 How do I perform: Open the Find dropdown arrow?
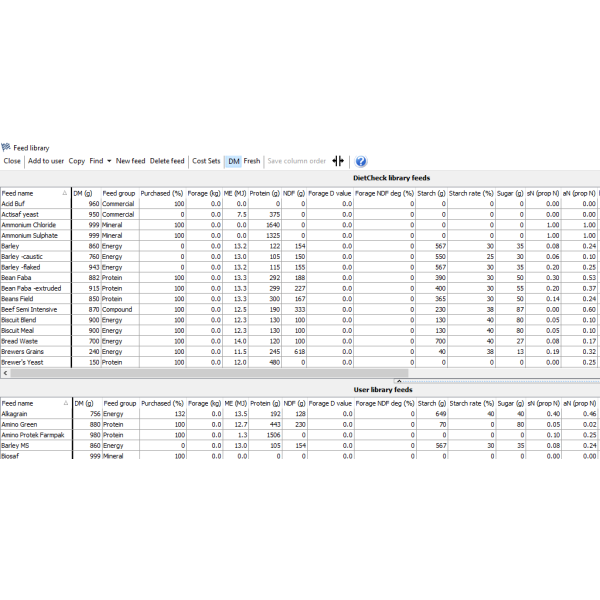point(109,161)
